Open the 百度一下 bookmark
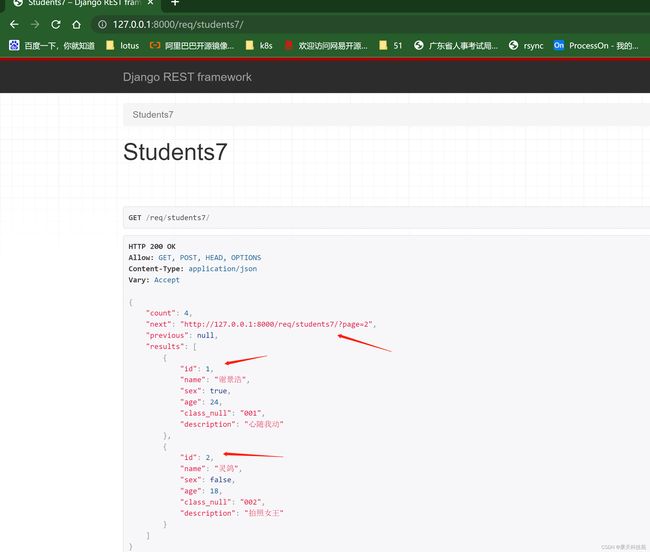This screenshot has height=552, width=650. pos(52,46)
